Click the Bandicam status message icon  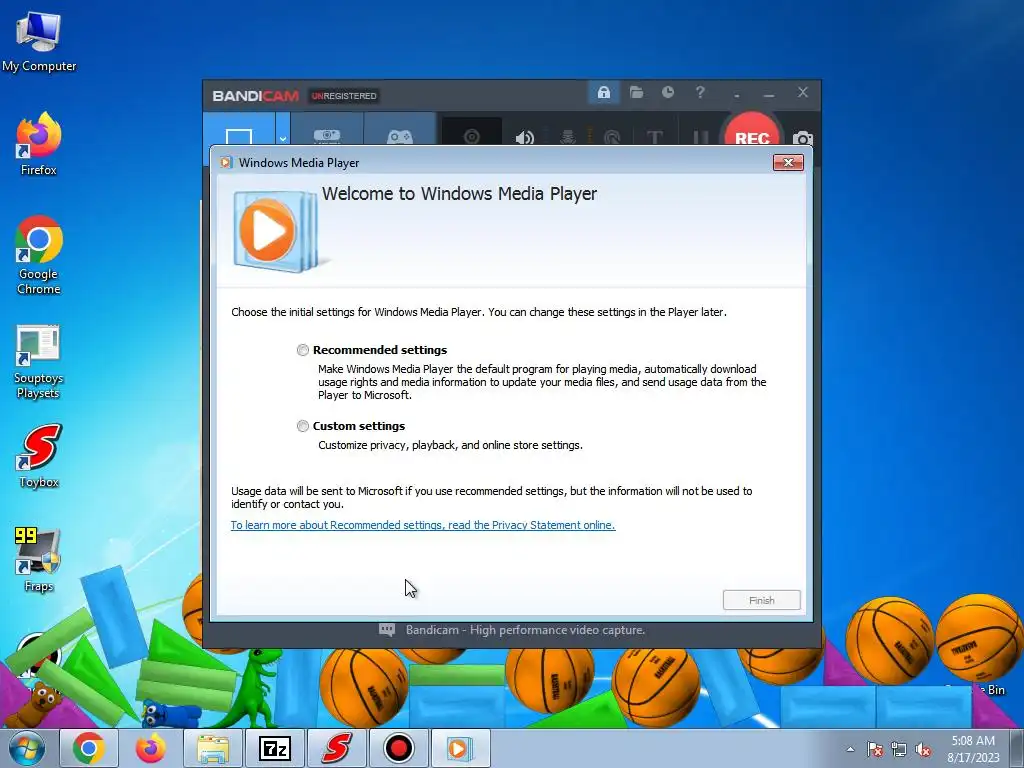pyautogui.click(x=387, y=630)
